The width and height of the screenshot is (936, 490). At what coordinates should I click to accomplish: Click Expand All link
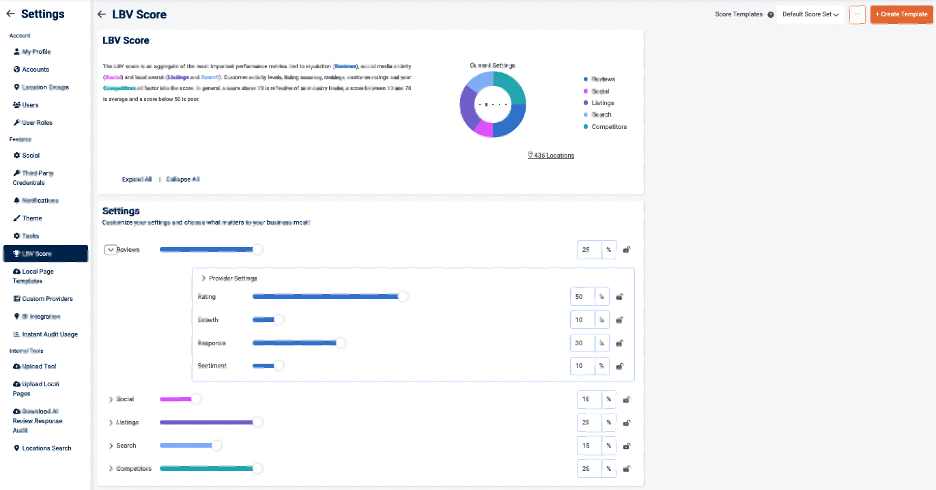click(x=137, y=179)
